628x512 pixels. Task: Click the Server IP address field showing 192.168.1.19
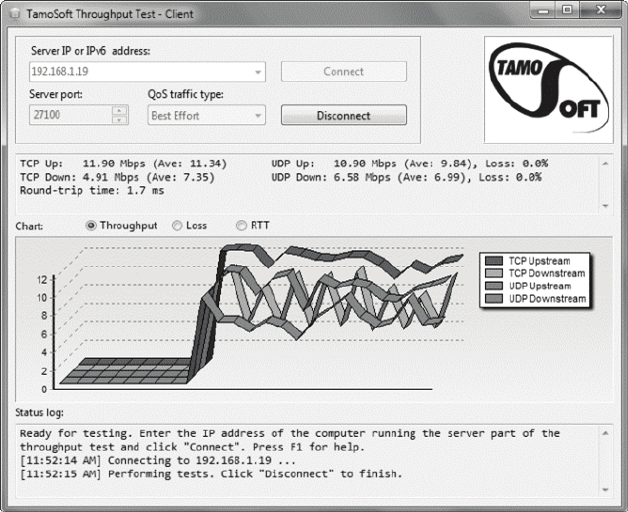pyautogui.click(x=147, y=72)
